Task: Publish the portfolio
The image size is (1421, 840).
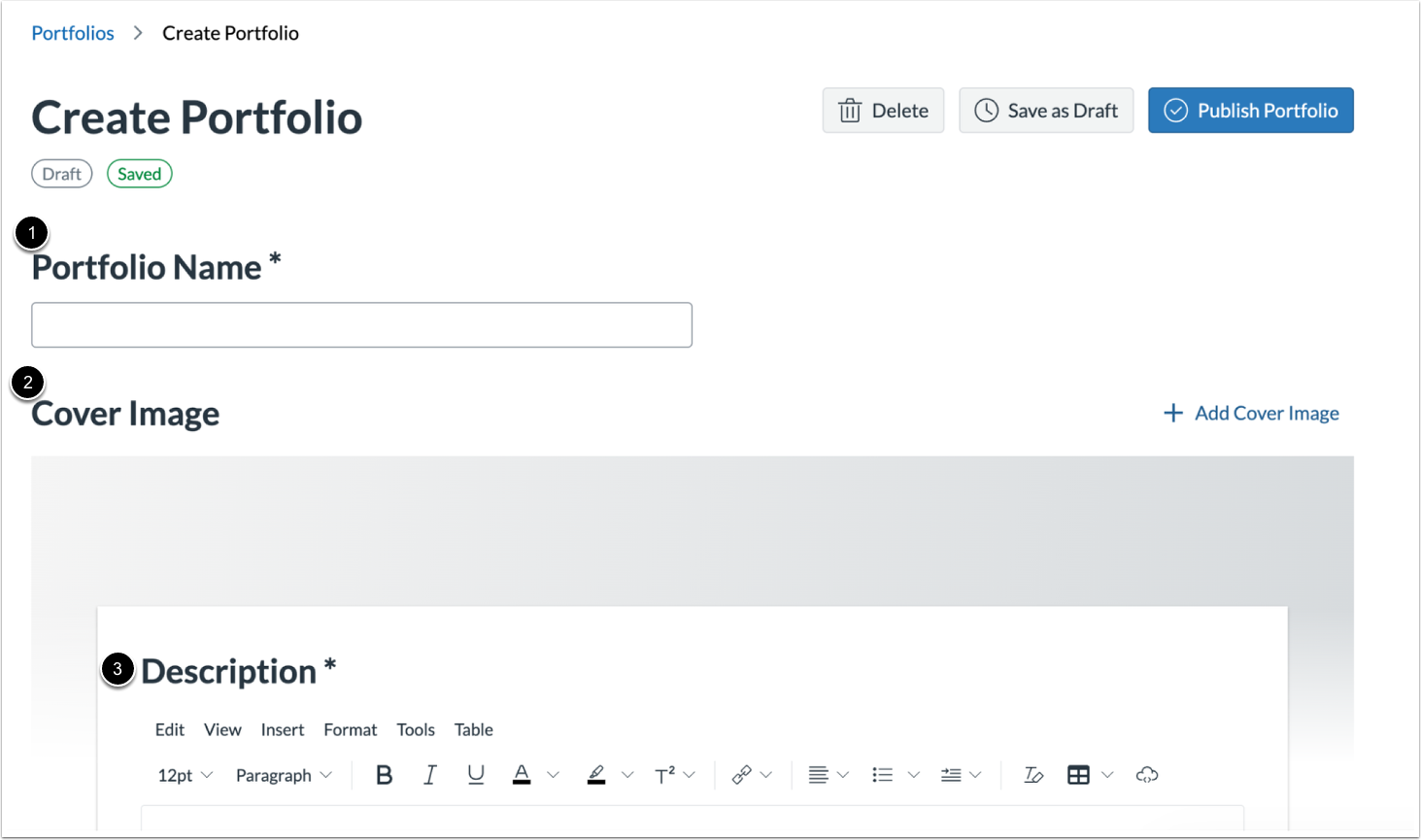Action: 1250,110
